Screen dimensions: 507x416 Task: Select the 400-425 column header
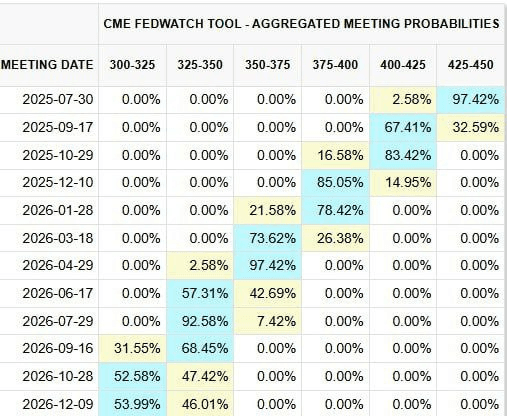pos(403,65)
